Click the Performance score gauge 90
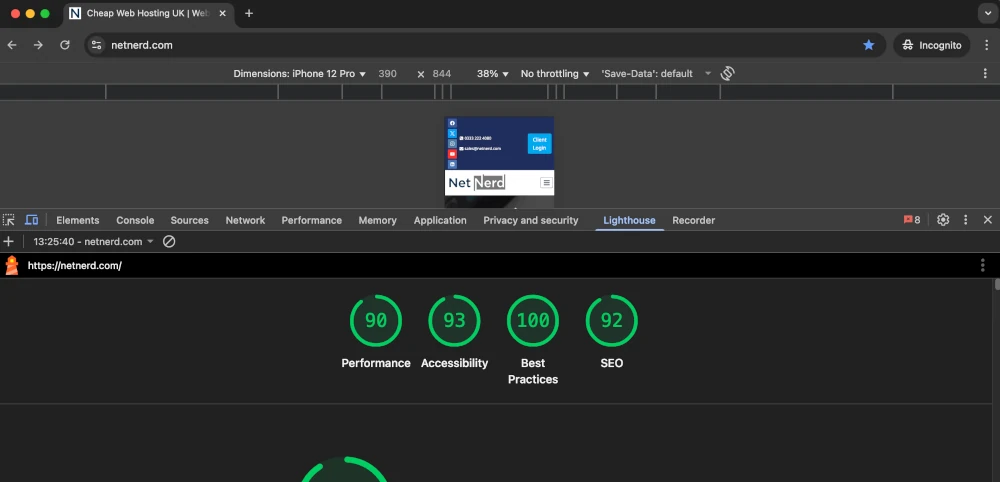The height and width of the screenshot is (482, 1000). [375, 321]
